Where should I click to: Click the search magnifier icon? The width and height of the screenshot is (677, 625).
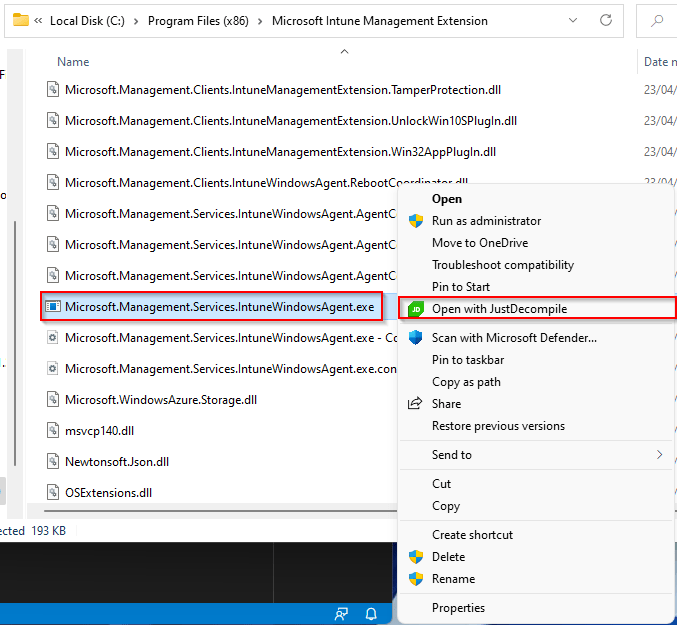click(x=658, y=20)
